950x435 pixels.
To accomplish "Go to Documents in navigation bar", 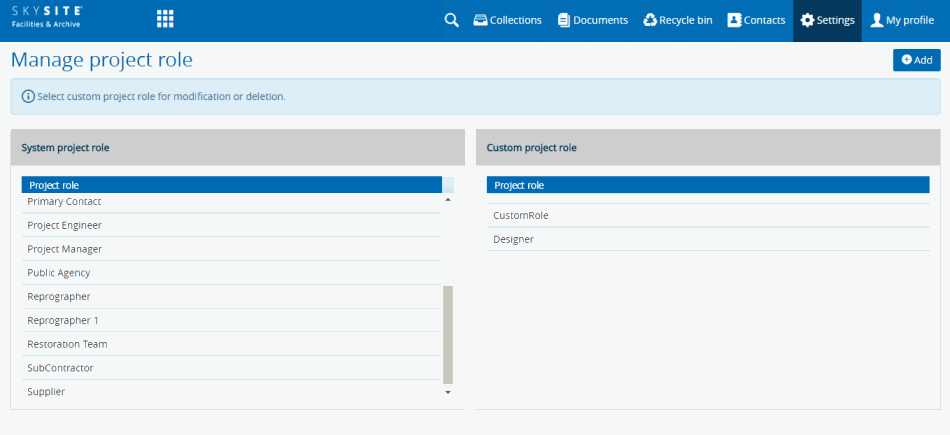I will coord(593,20).
